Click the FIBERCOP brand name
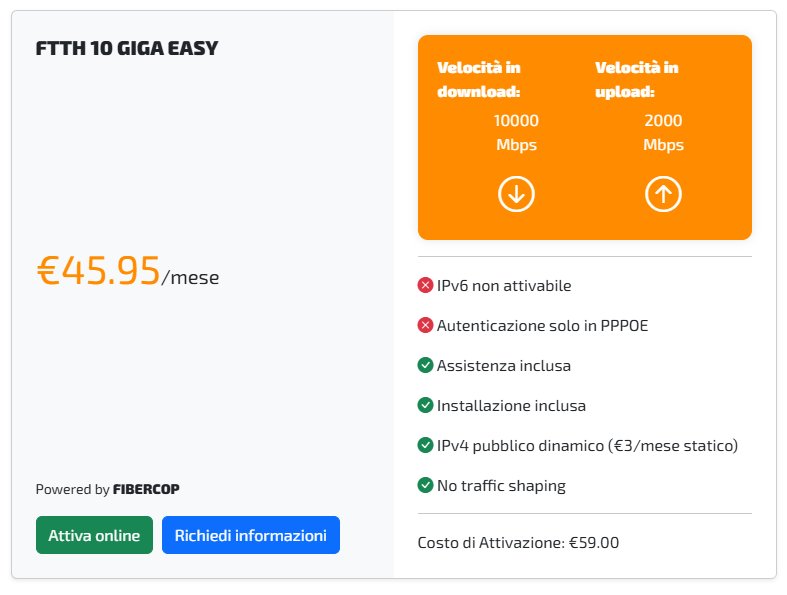The width and height of the screenshot is (787, 595). 146,490
